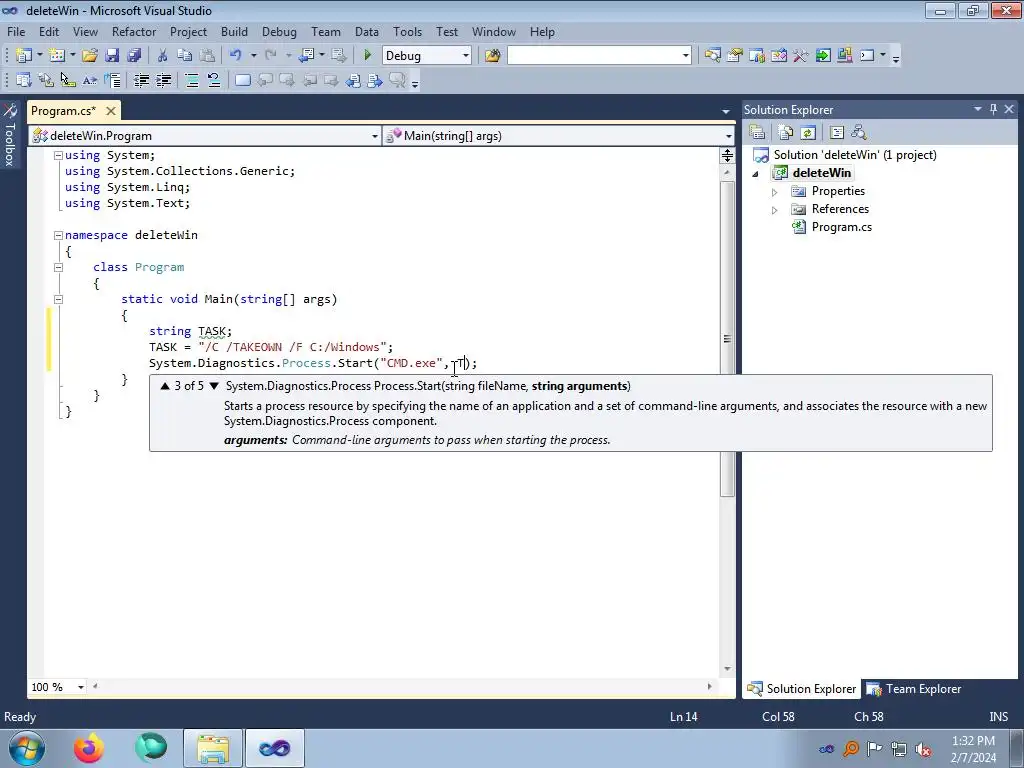Image resolution: width=1024 pixels, height=768 pixels.
Task: Click Navigate Backward toolbar icon
Action: pos(306,56)
